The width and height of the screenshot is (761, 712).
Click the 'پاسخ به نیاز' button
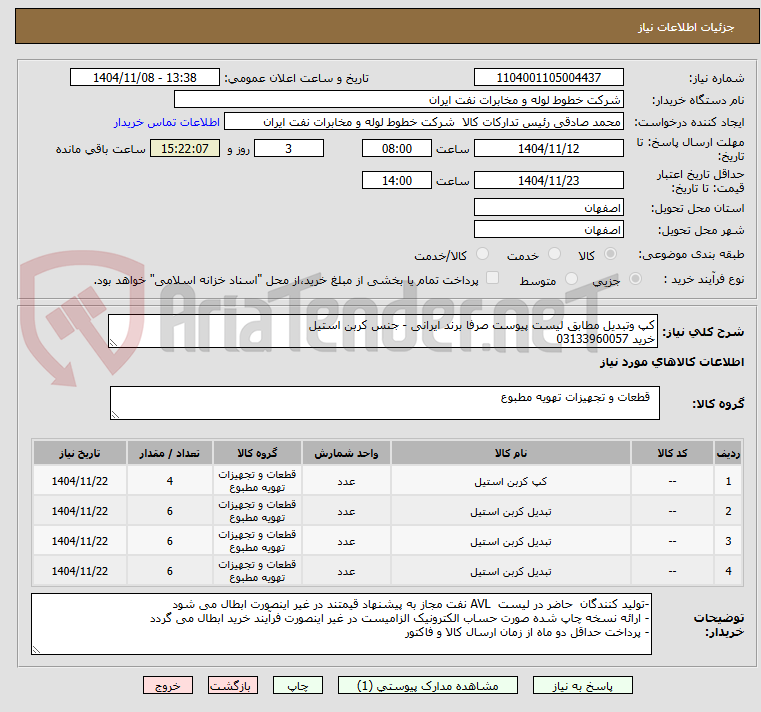(x=582, y=686)
